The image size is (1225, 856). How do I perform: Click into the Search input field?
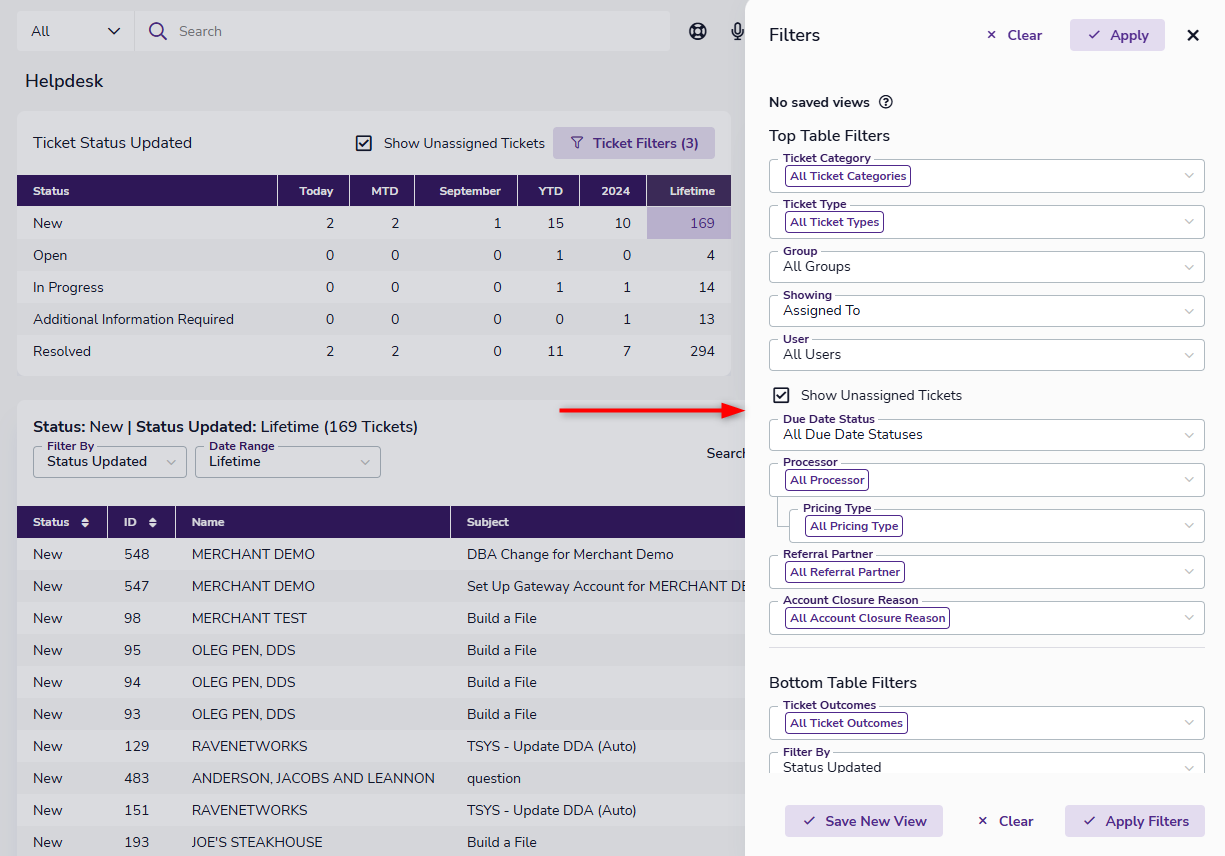point(420,31)
